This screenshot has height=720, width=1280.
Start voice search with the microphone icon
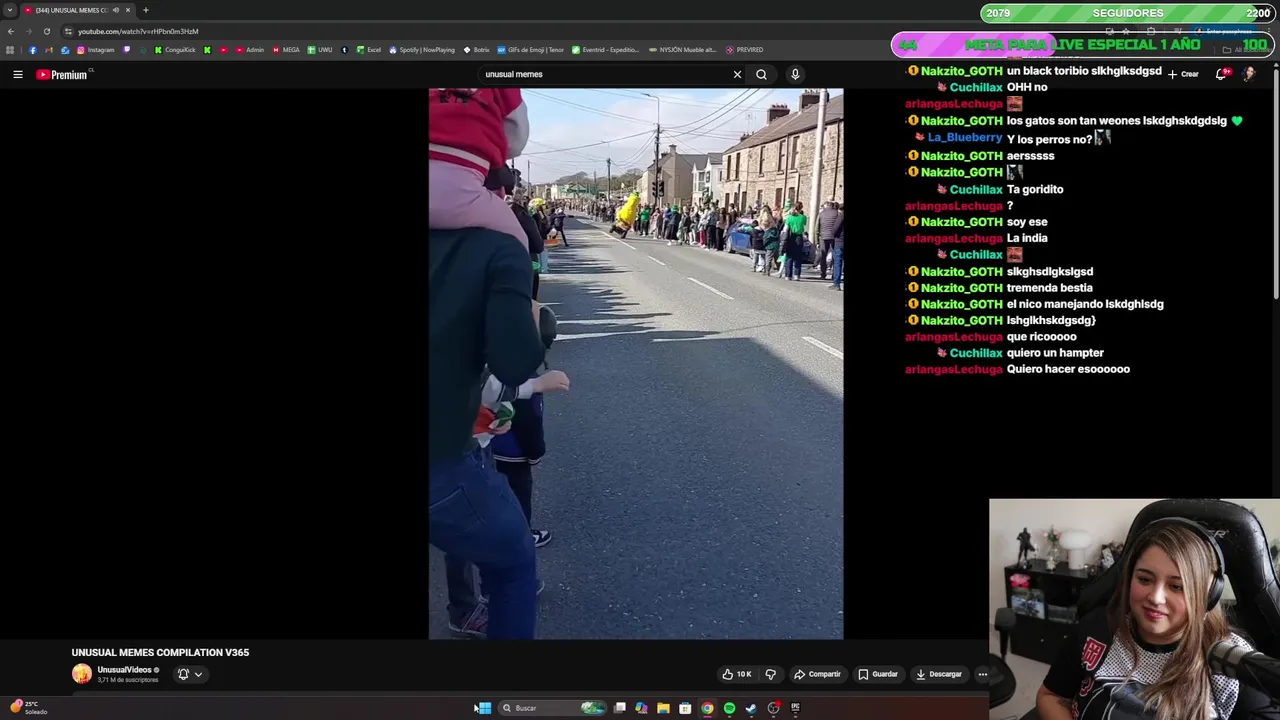[x=795, y=74]
